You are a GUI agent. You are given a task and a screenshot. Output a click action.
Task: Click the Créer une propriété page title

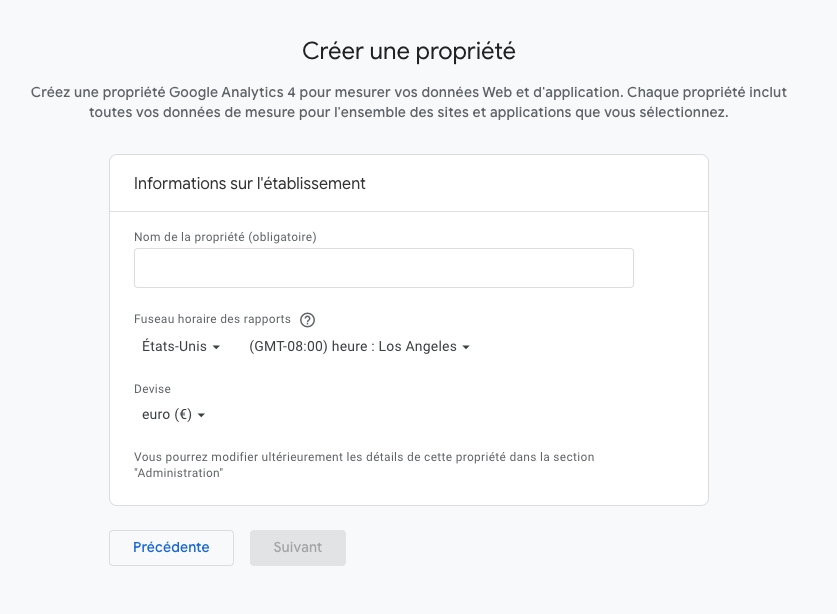point(408,51)
